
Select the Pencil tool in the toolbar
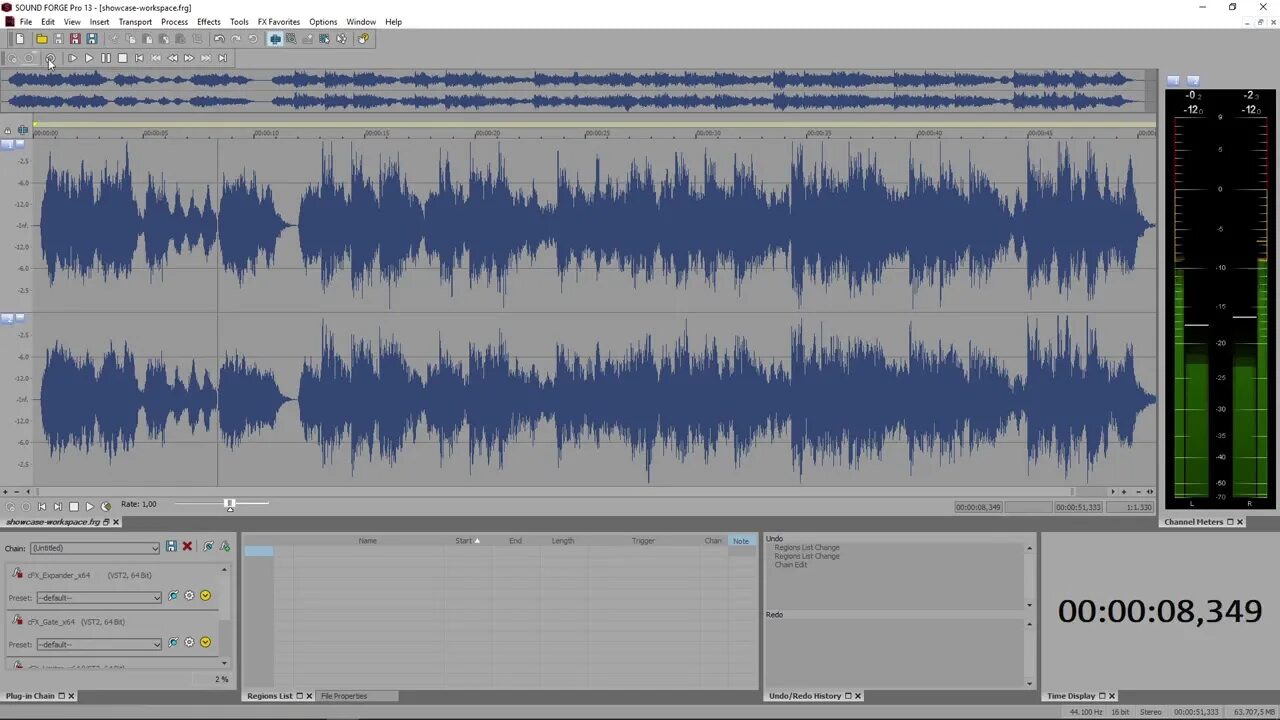point(308,39)
